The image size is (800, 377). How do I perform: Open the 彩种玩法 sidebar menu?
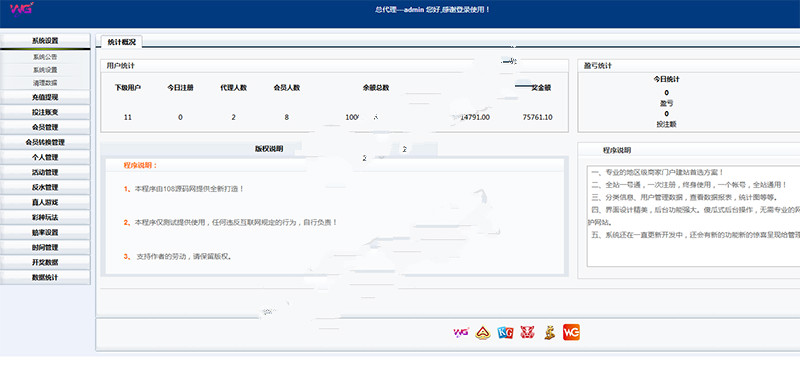pyautogui.click(x=45, y=217)
